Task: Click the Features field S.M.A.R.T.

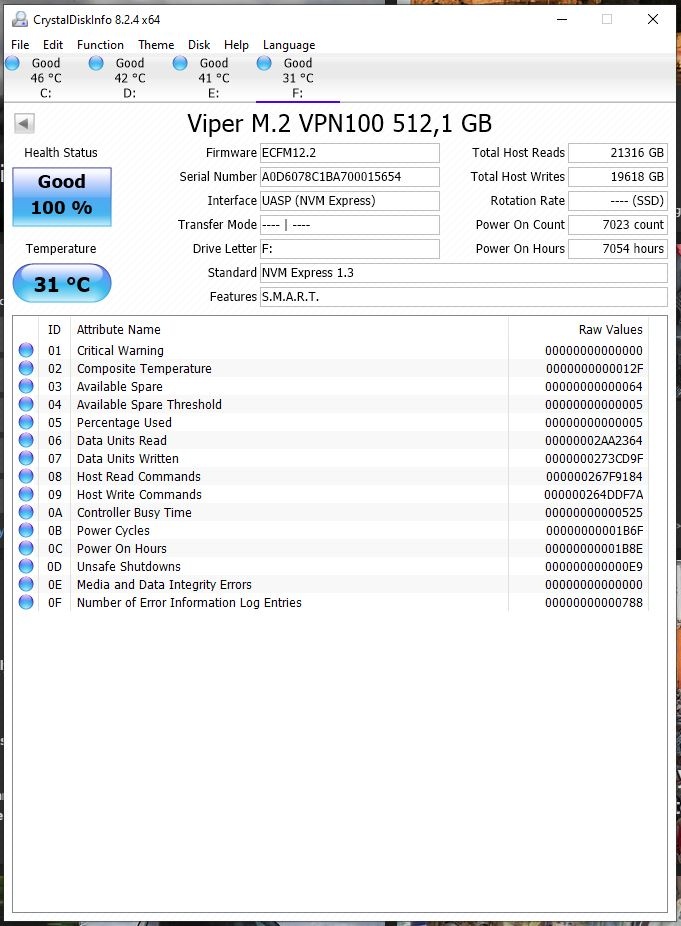Action: (x=464, y=297)
